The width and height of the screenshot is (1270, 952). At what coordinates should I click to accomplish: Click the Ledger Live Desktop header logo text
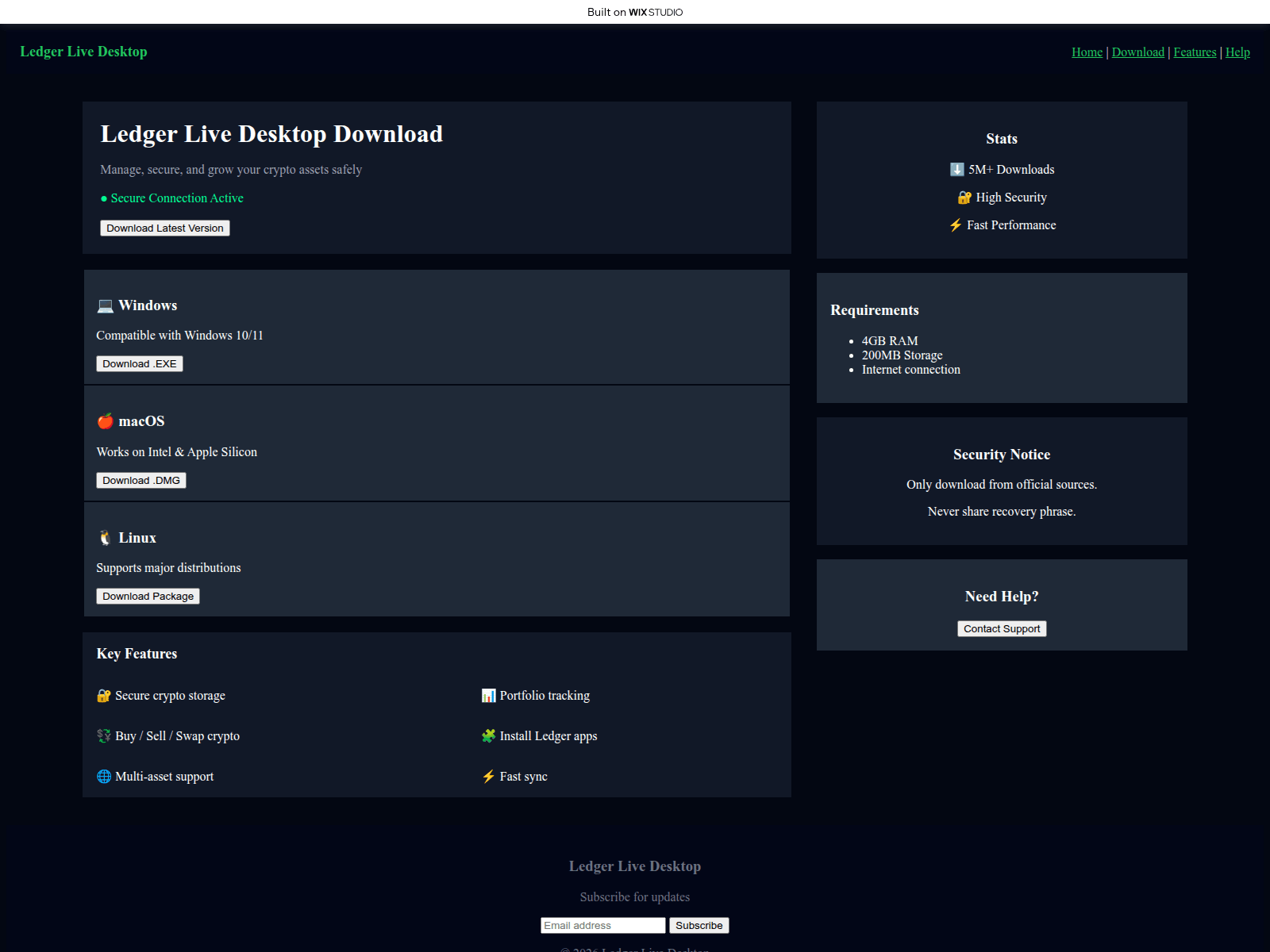coord(83,52)
